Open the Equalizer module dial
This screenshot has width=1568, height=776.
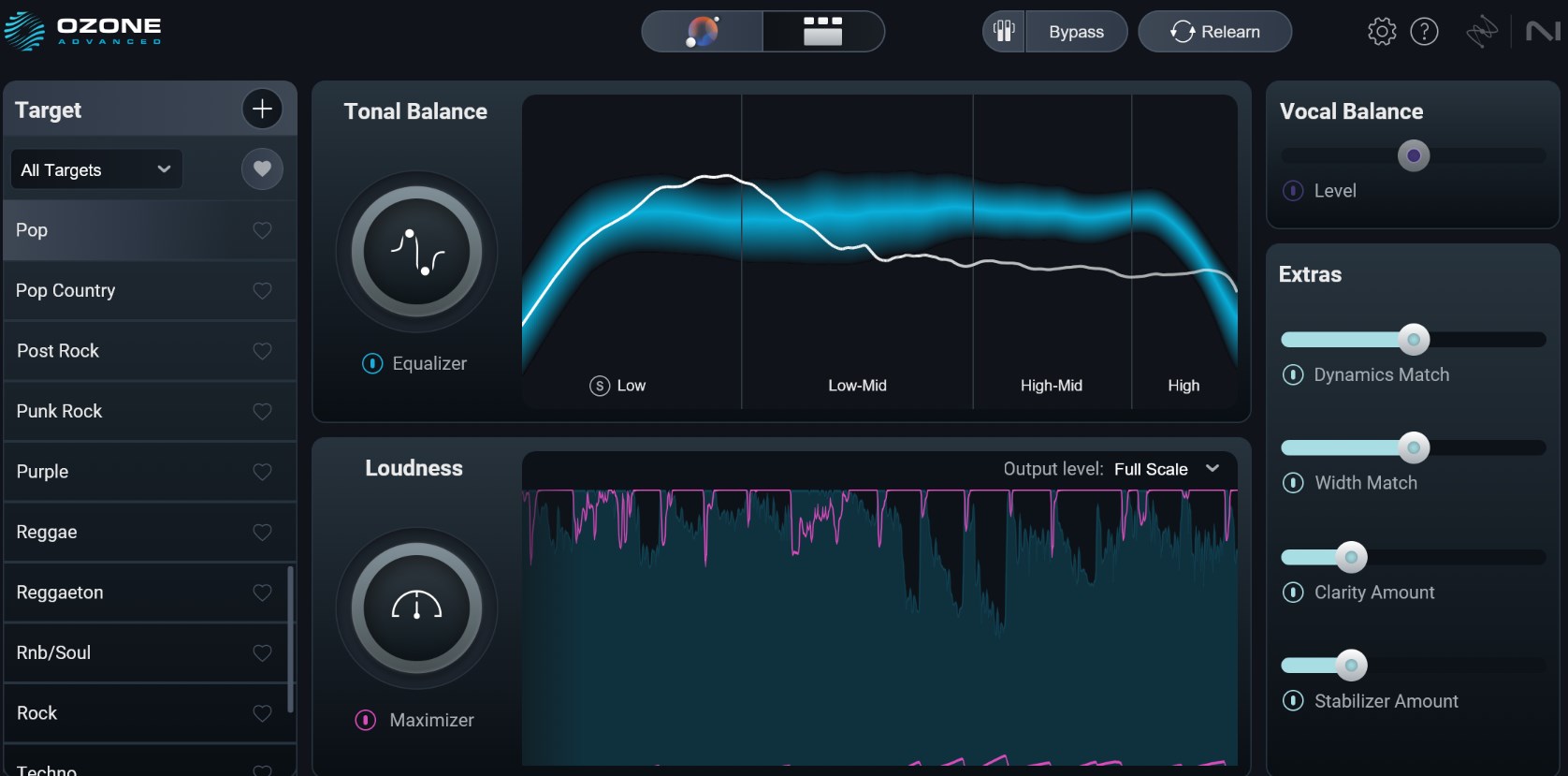click(x=416, y=252)
